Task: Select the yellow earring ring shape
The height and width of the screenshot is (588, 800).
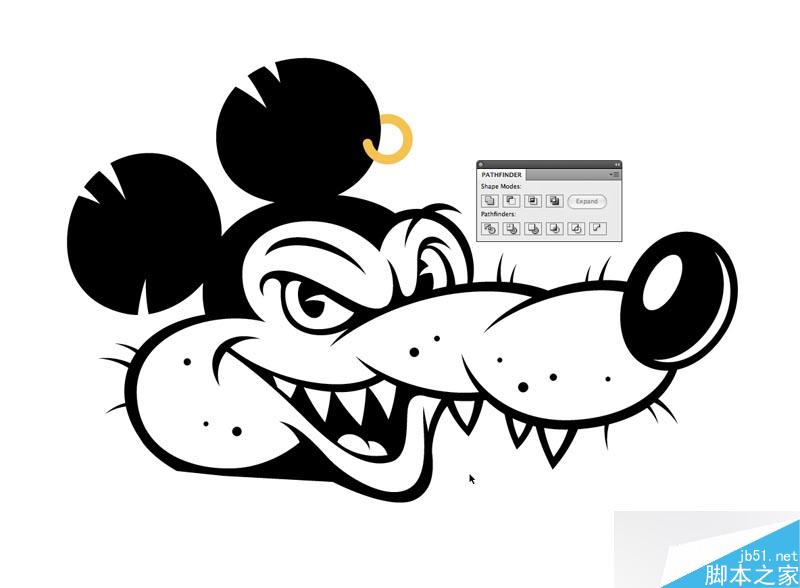Action: [388, 140]
